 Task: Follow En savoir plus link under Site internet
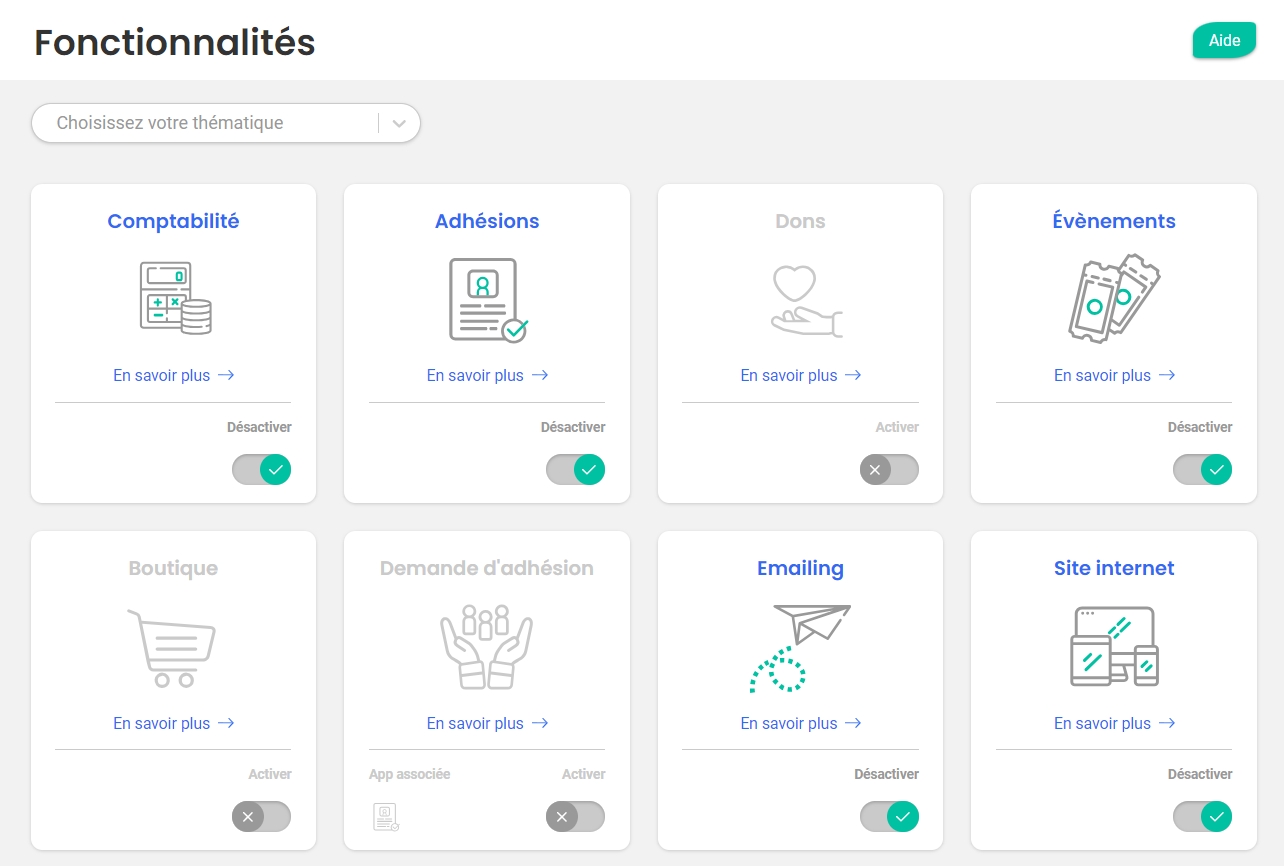[1115, 723]
